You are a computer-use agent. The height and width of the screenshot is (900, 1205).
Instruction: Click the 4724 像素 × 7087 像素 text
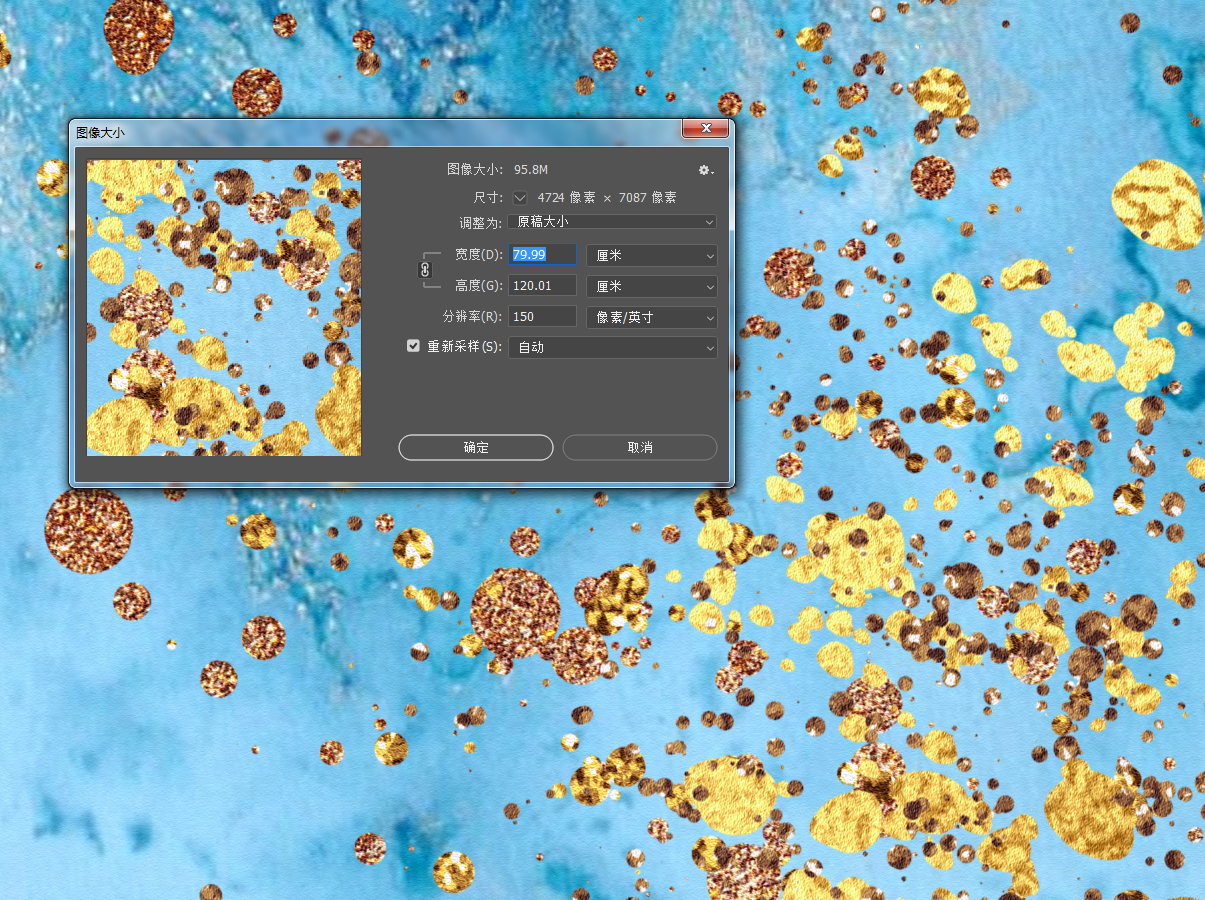click(607, 198)
